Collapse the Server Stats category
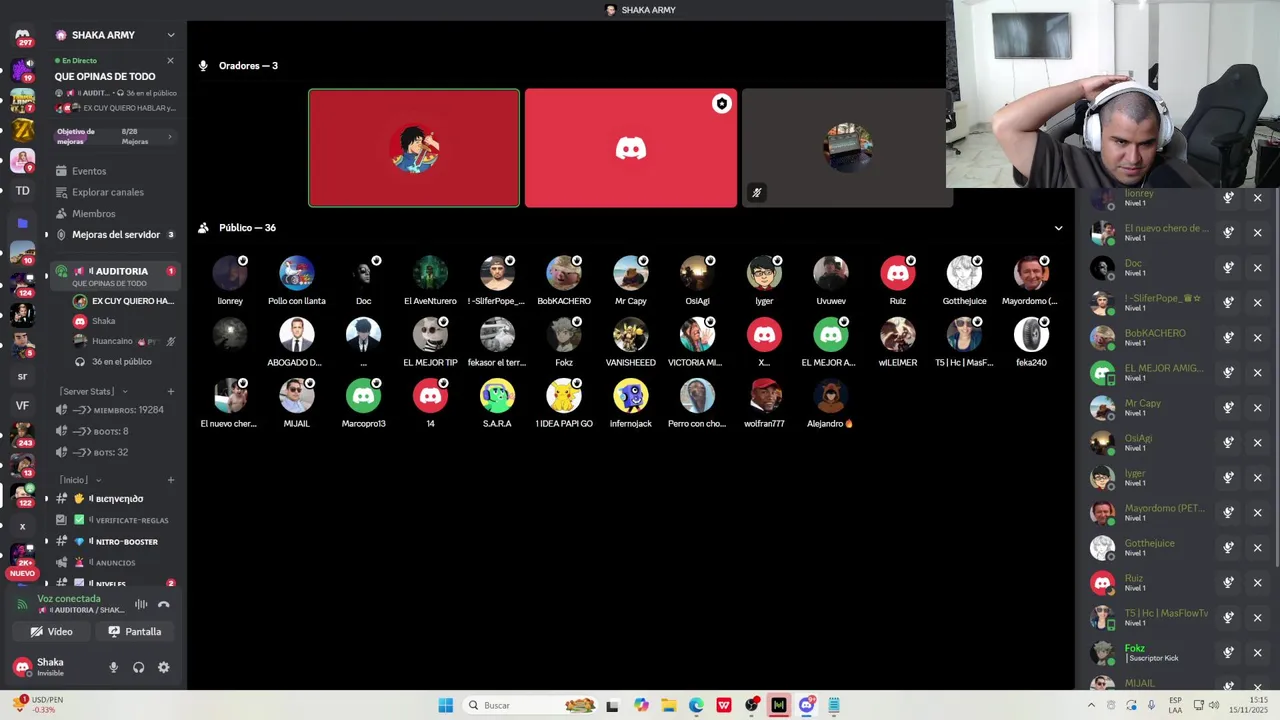Screen dimensions: 1280x720 pyautogui.click(x=93, y=391)
